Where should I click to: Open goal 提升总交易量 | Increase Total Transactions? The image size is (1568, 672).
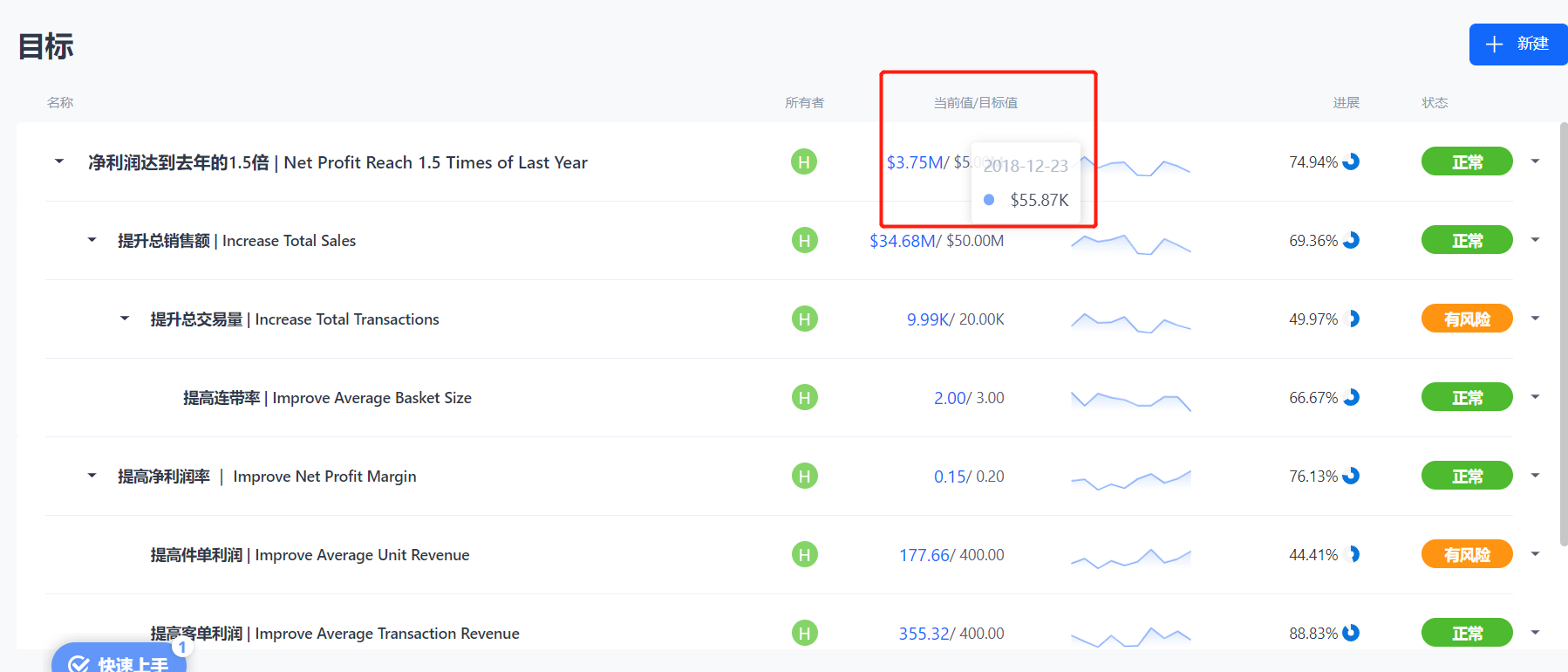(x=295, y=319)
